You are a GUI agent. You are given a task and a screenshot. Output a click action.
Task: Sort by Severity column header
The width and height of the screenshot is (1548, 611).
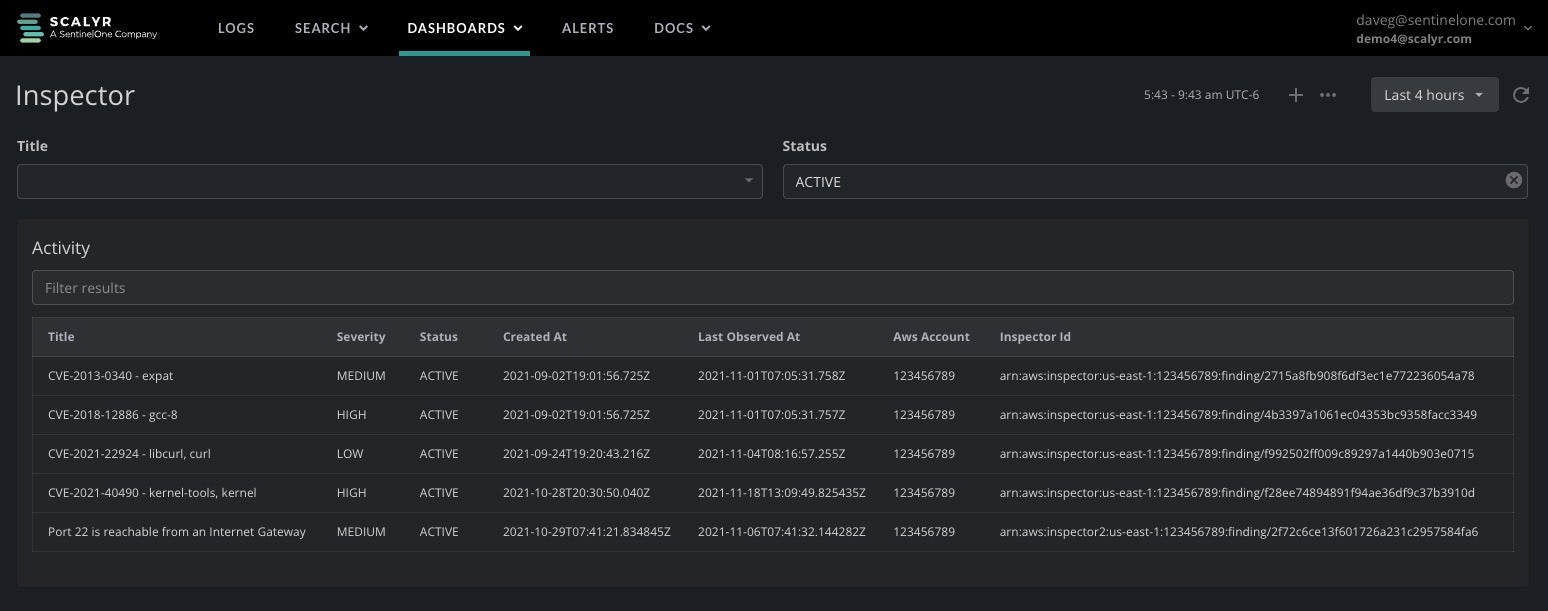361,337
